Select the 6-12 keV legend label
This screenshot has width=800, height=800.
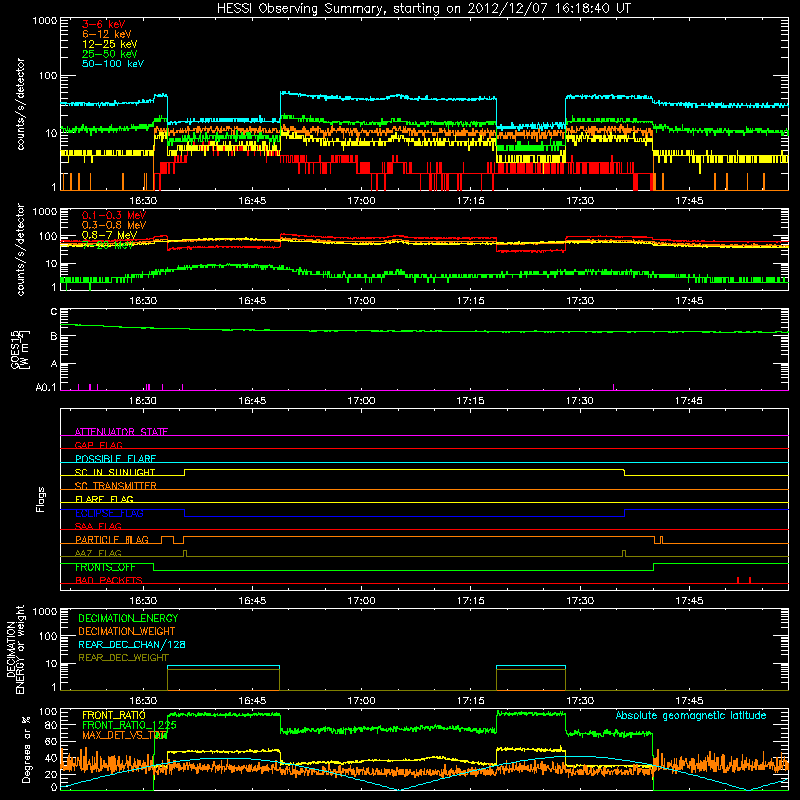107,34
